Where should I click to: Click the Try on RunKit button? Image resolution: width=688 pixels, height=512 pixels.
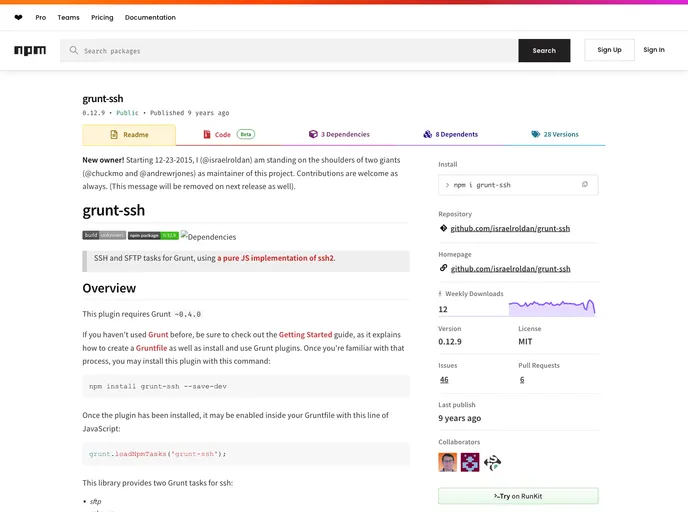pos(518,496)
